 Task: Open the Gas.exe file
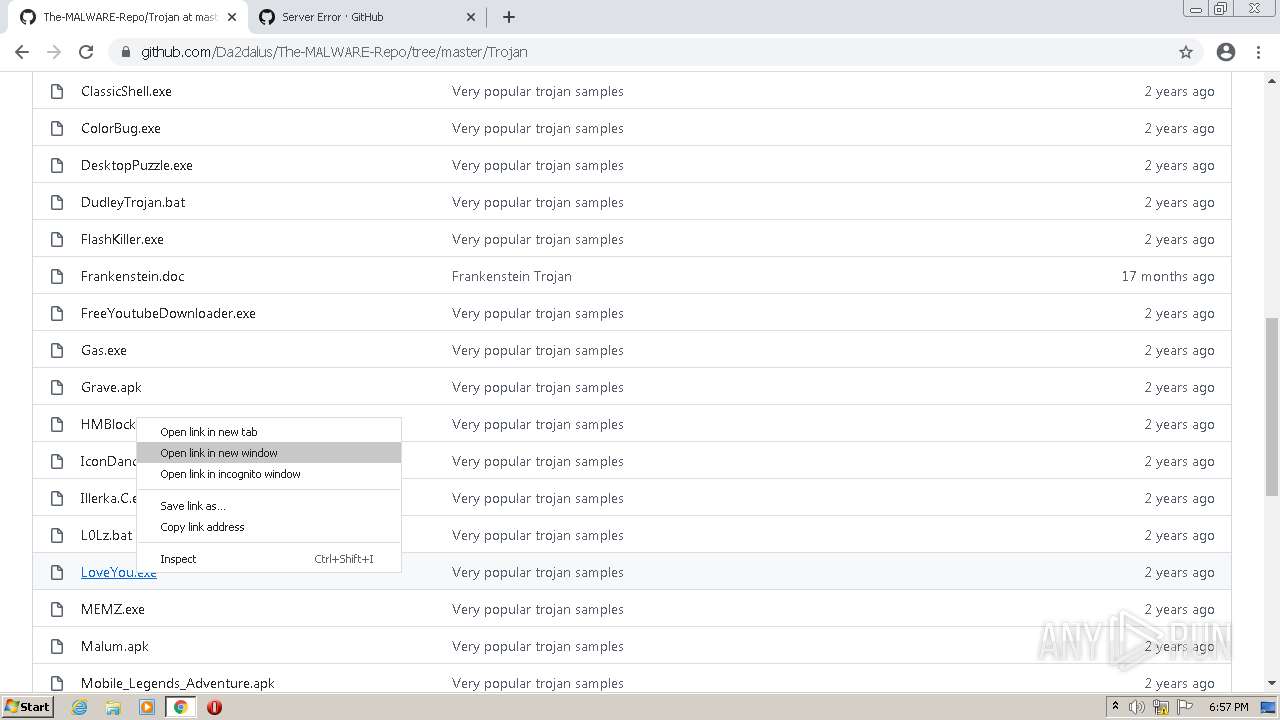[104, 350]
